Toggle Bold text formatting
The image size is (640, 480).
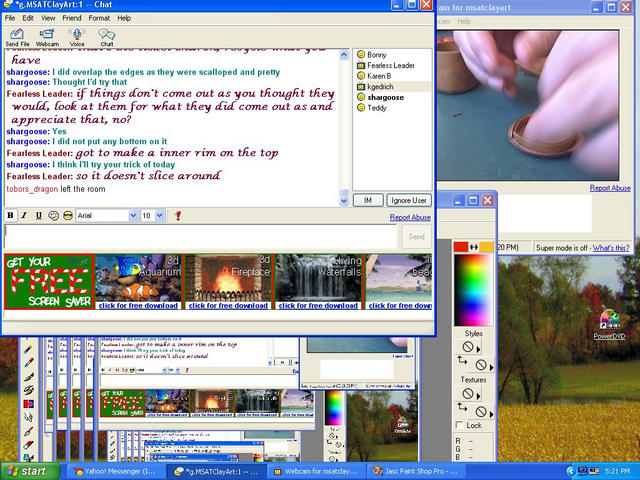[x=11, y=216]
